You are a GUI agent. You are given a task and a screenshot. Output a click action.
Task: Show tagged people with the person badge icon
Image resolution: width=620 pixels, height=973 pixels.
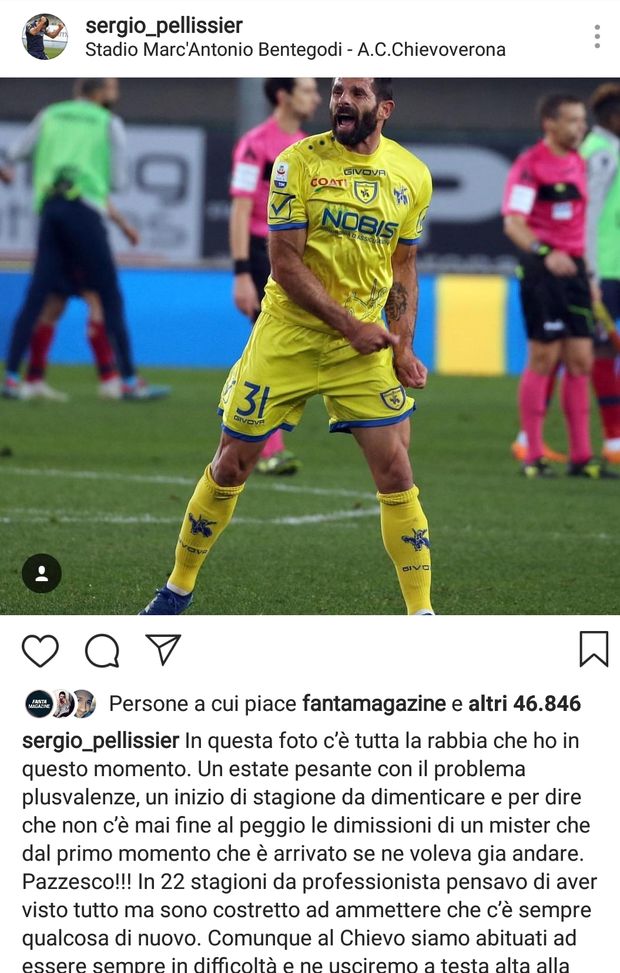pos(42,573)
